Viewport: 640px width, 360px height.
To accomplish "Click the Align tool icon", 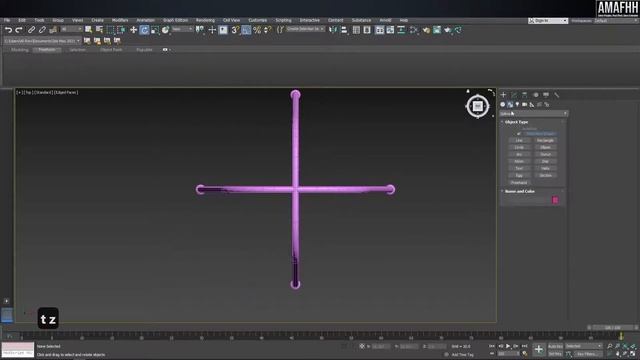I will (344, 30).
